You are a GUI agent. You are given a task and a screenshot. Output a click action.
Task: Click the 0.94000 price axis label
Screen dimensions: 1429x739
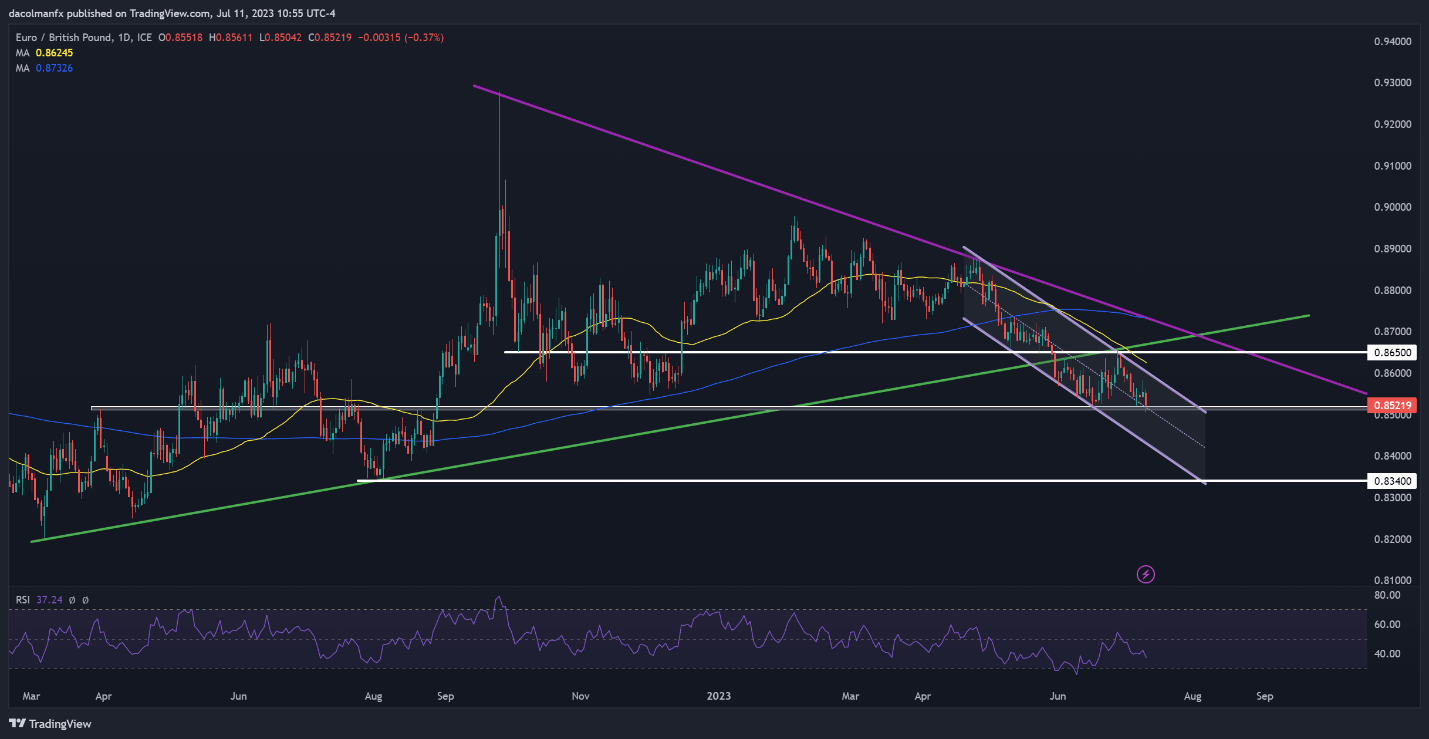[x=1392, y=41]
